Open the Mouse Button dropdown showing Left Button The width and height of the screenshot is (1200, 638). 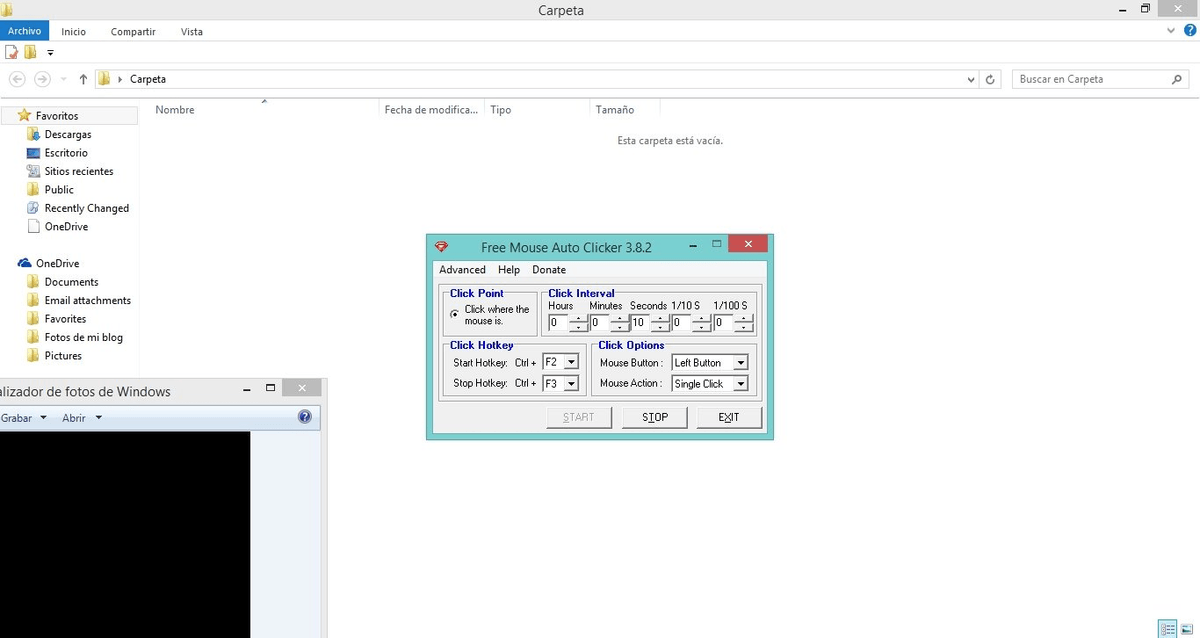tap(741, 362)
